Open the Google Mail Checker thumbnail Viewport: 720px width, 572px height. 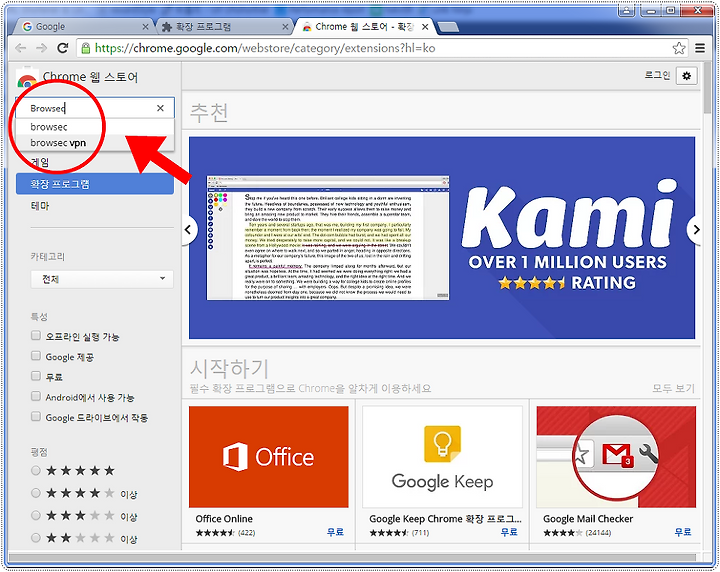(616, 457)
